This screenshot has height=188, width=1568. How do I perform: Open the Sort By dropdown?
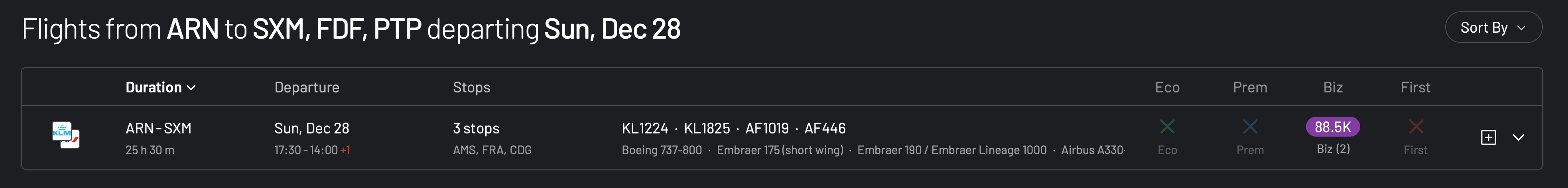[x=1493, y=27]
